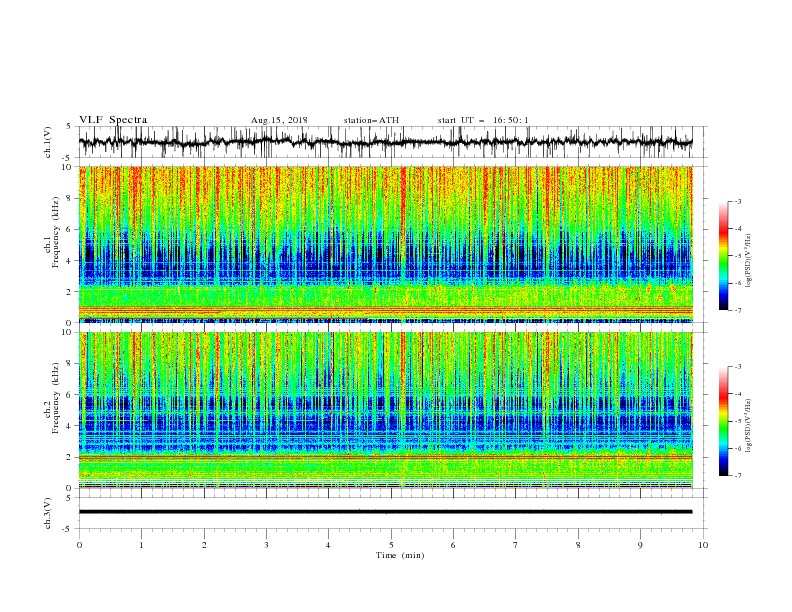Click the 'ch.1(V)' waveform axis label
Image resolution: width=792 pixels, height=612 pixels.
(x=48, y=142)
